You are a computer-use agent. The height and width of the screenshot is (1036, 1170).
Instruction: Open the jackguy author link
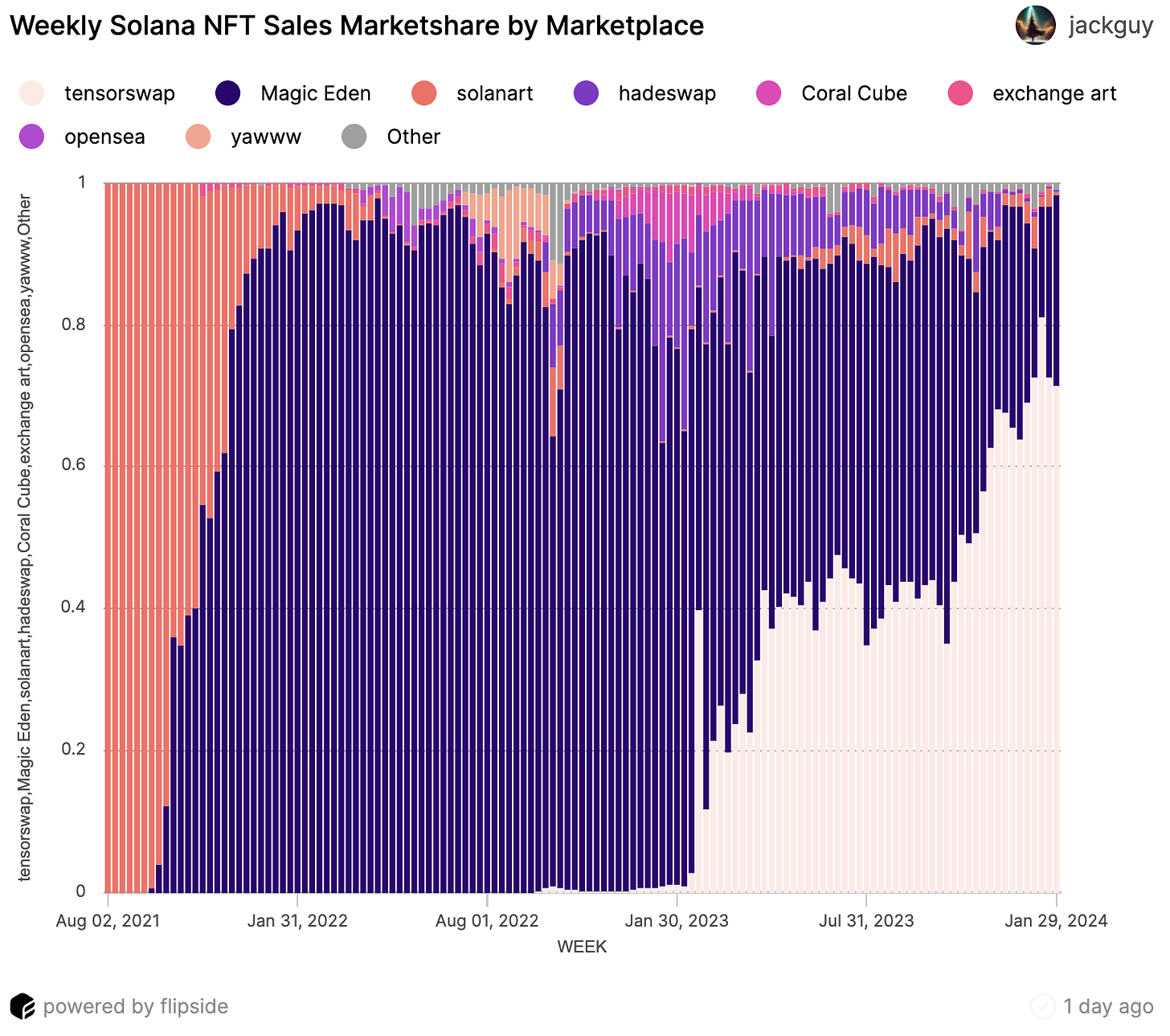click(x=1111, y=26)
